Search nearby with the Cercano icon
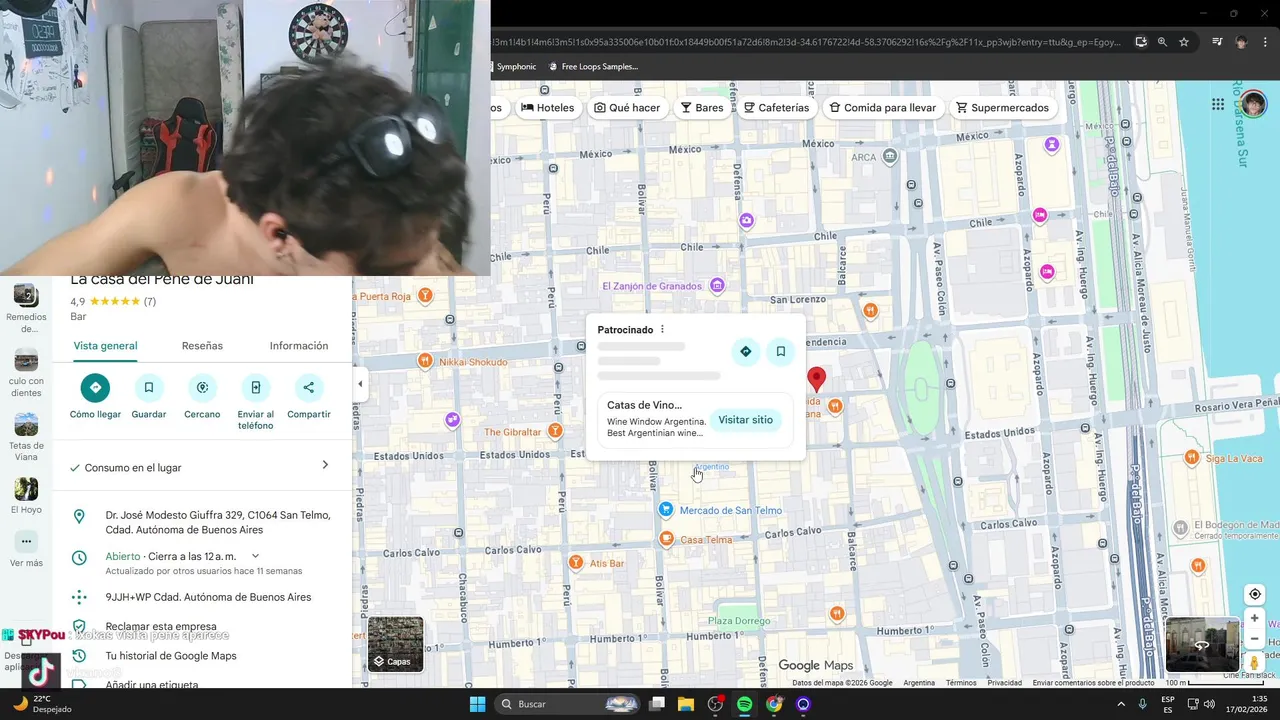Screen dimensions: 1280x720 click(x=202, y=387)
